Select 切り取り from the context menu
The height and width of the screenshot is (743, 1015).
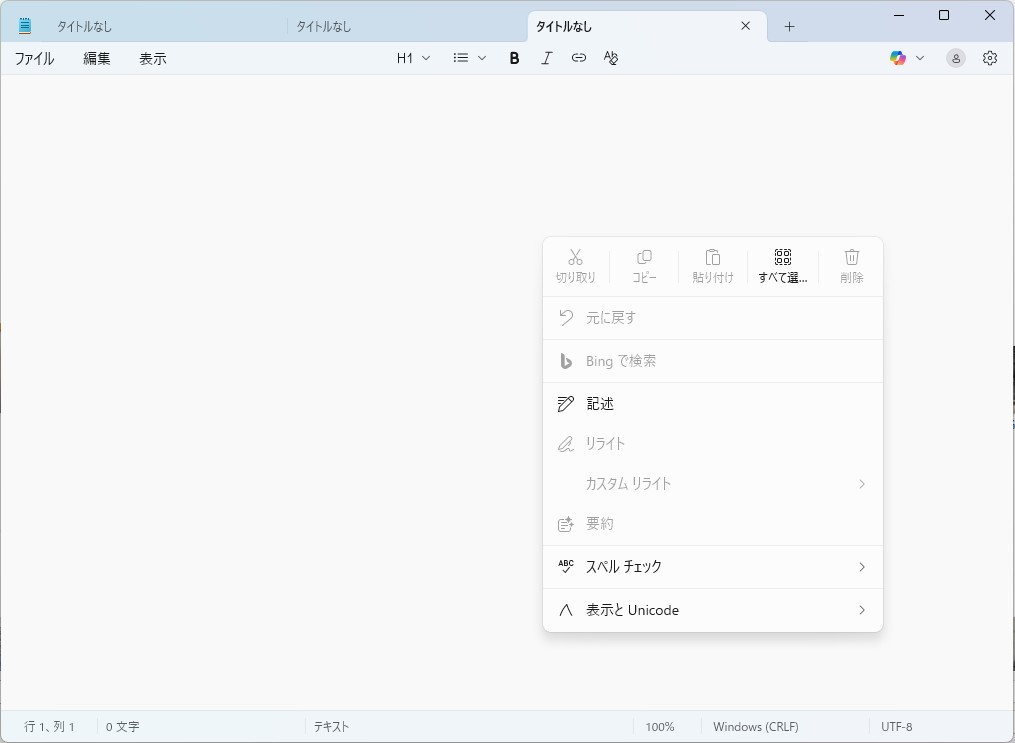[575, 265]
